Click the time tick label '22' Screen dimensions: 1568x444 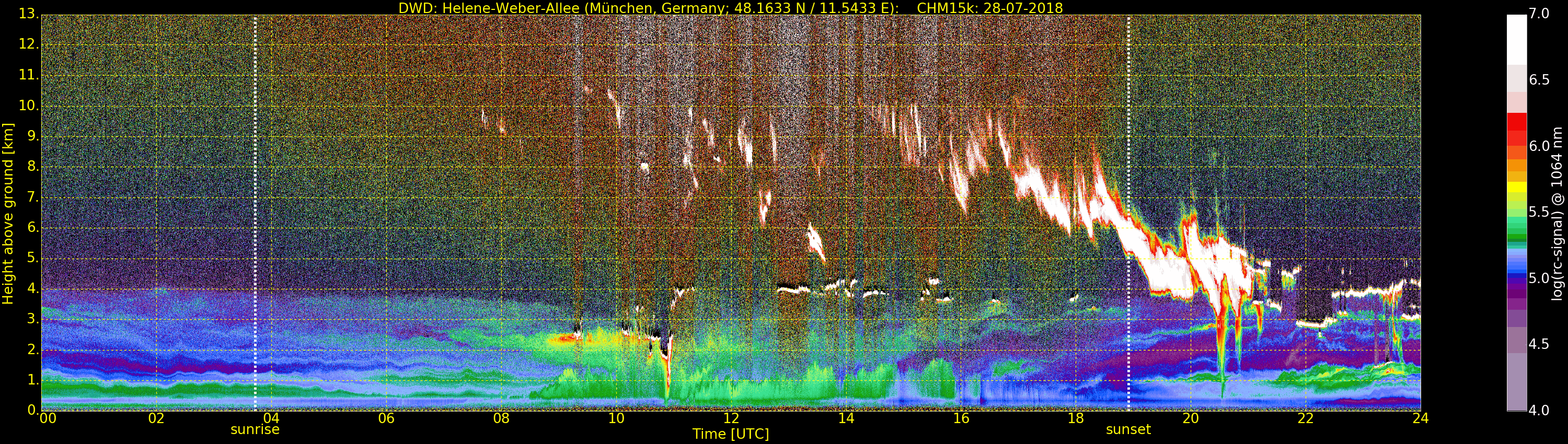1306,418
